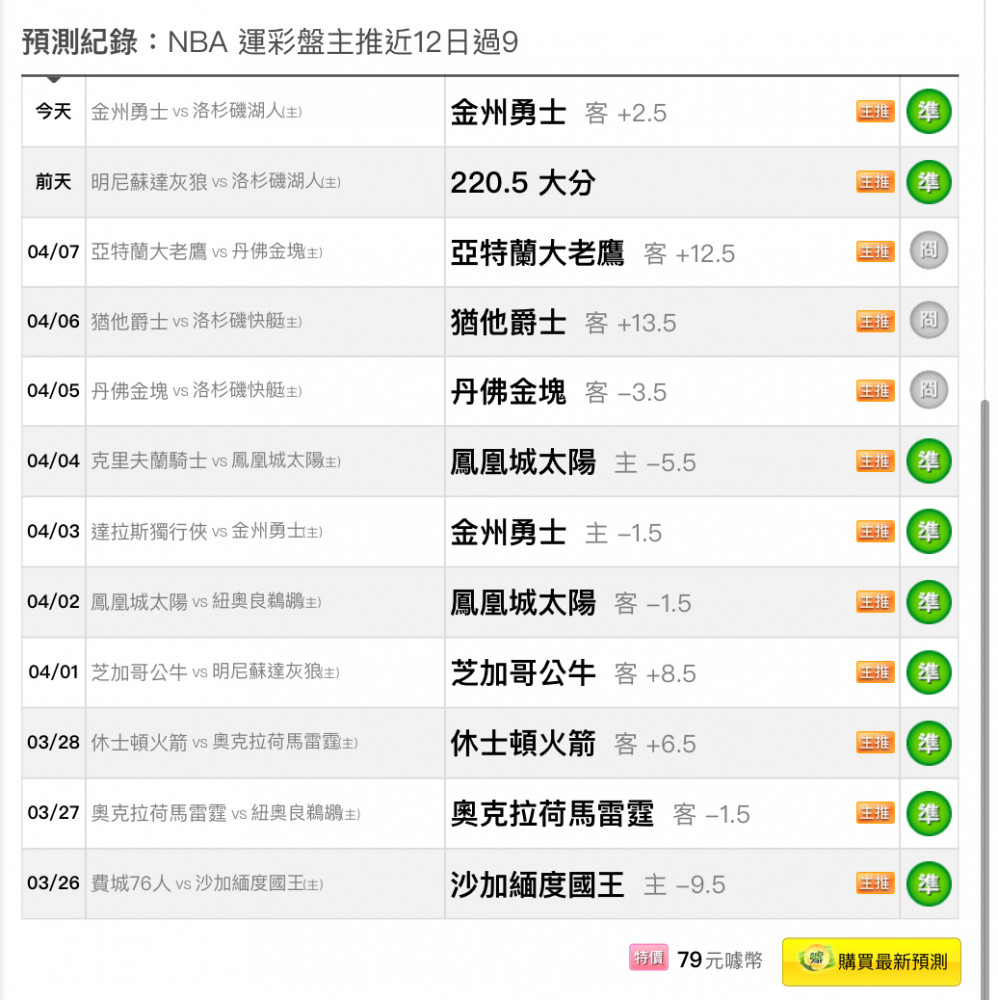Click the green 準 icon for 04/03
Viewport: 998px width, 1000px height.
[x=928, y=531]
